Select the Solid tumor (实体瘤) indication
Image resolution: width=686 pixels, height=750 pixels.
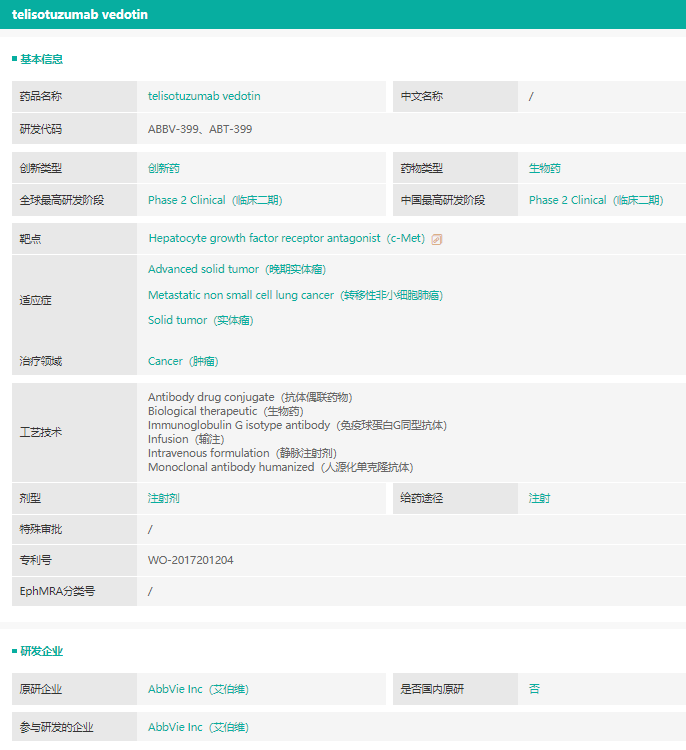200,320
